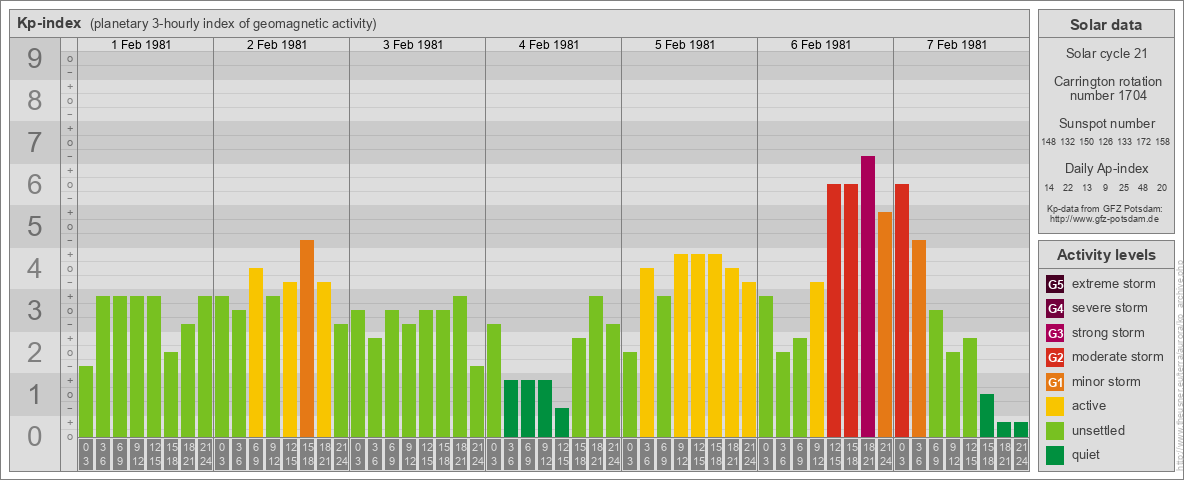Screen dimensions: 1184x480
Task: Select the 2 Feb 1981 date header
Action: [x=277, y=45]
